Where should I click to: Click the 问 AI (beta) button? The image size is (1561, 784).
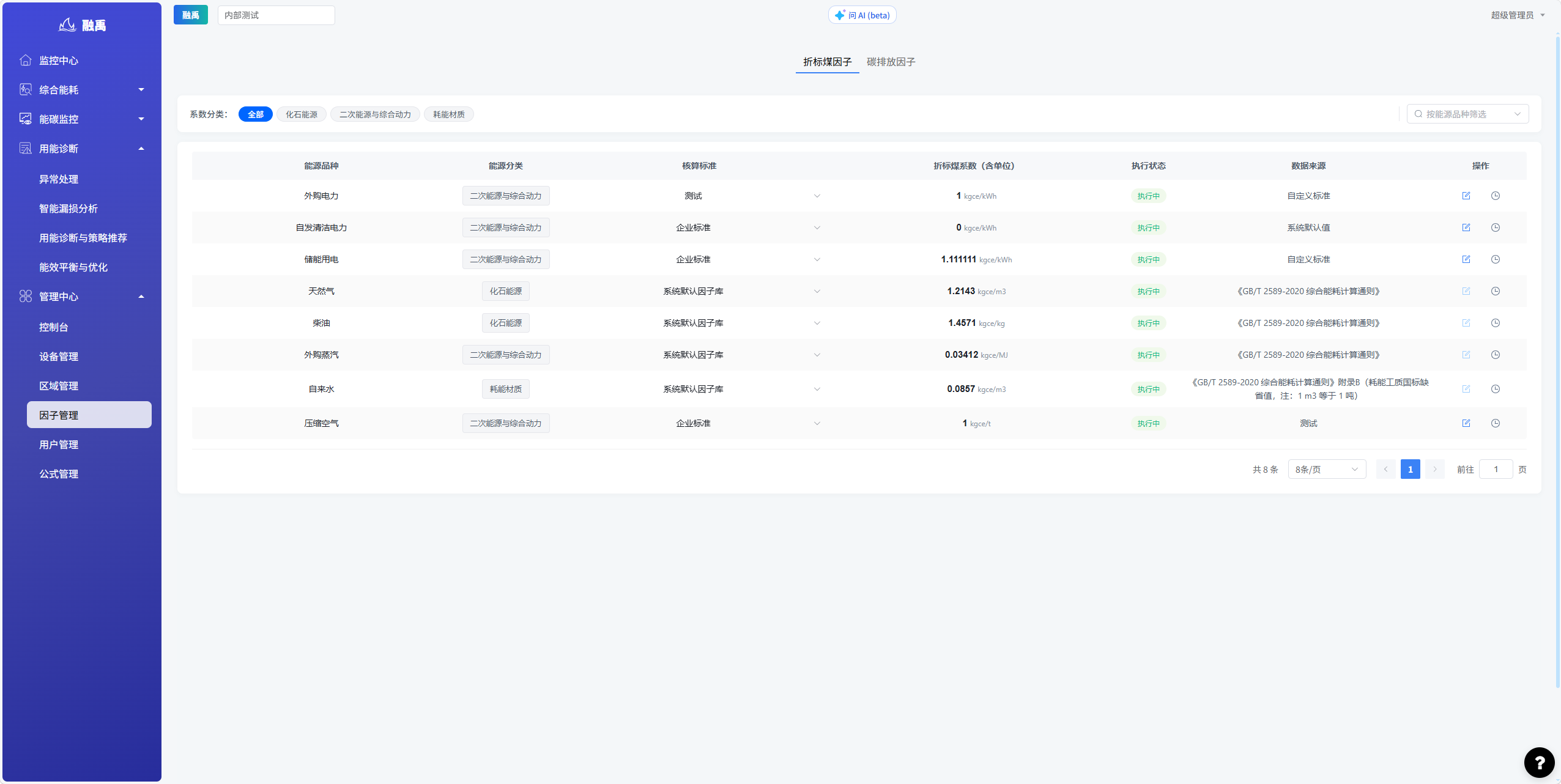point(862,15)
